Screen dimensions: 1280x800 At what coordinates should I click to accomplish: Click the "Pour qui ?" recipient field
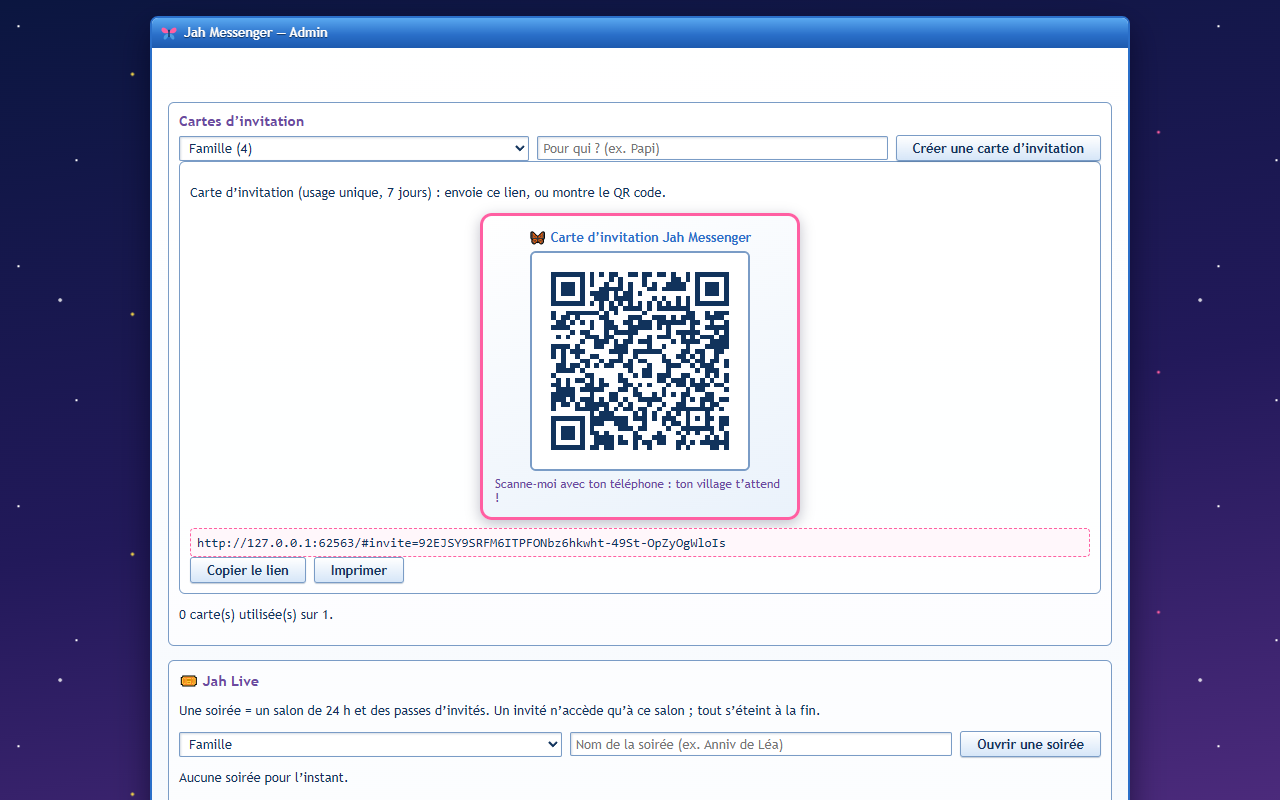712,148
